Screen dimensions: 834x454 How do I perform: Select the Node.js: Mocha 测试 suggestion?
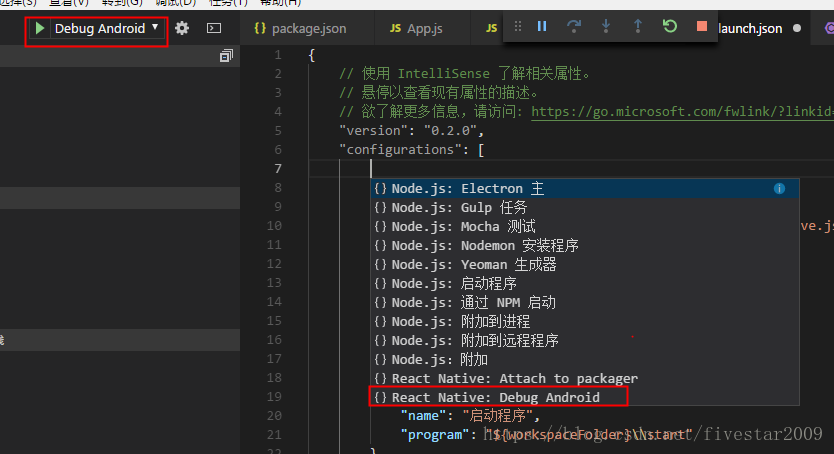[x=585, y=226]
